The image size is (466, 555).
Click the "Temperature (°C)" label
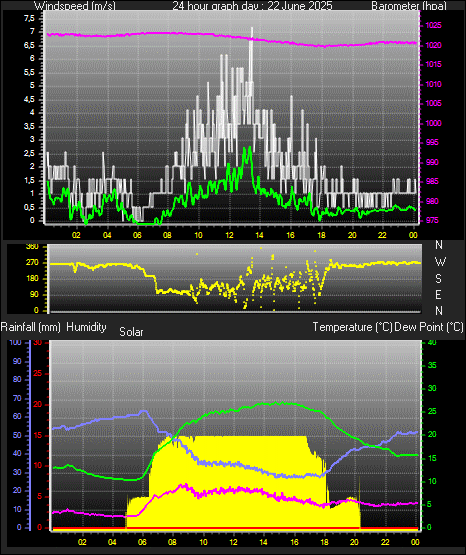(x=352, y=327)
